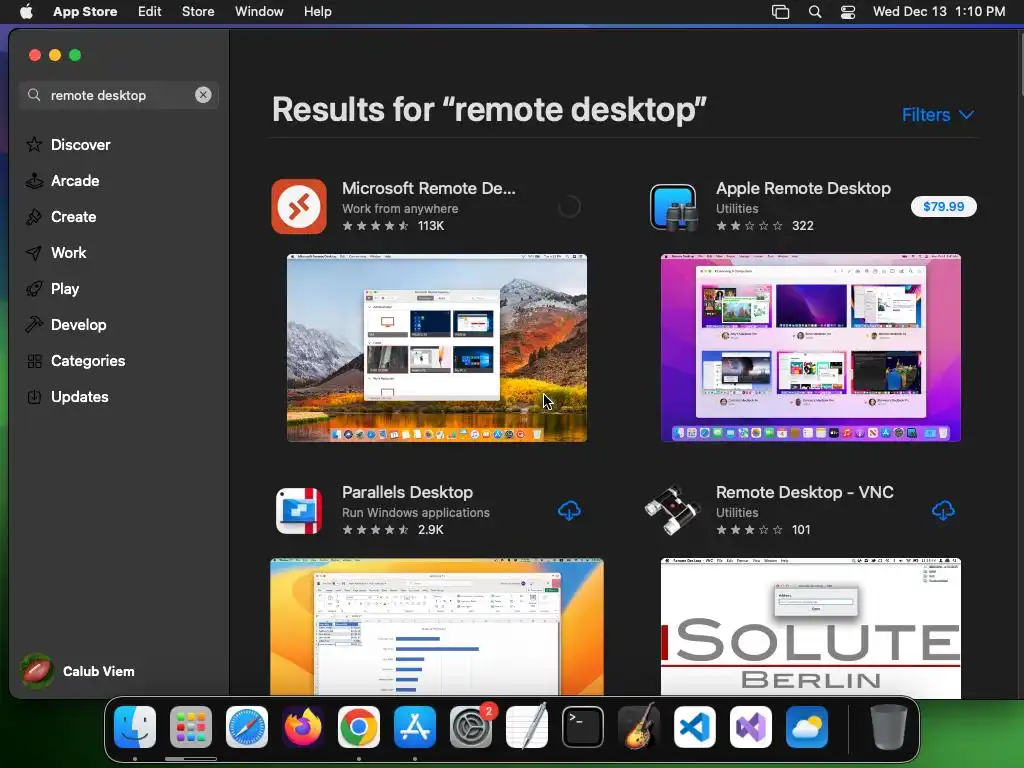Open Stage Manager icon in menu bar

tap(780, 12)
